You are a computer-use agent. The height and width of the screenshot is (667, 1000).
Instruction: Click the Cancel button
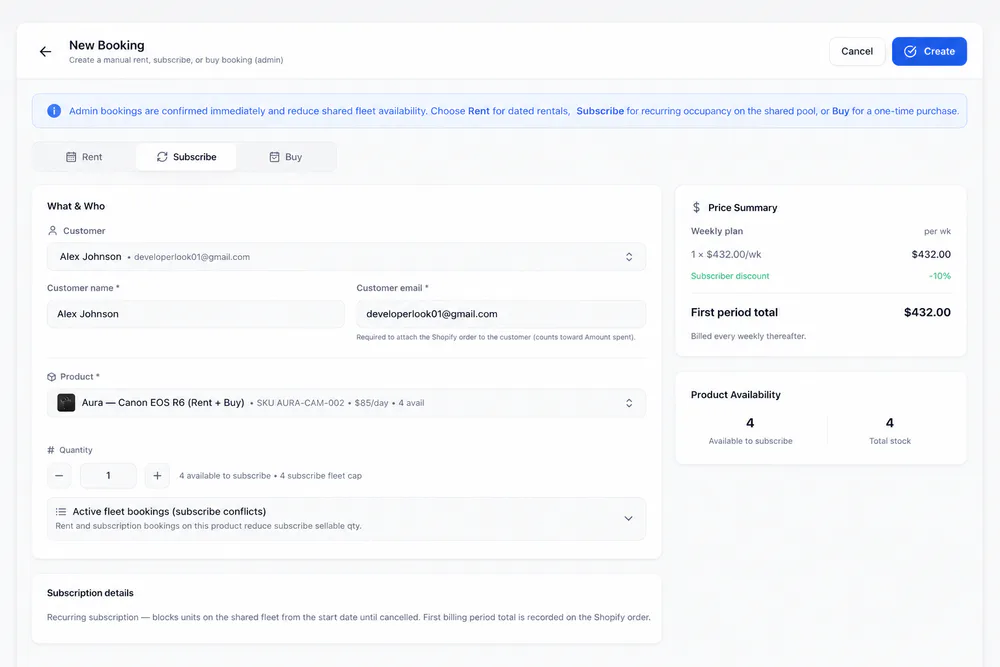(857, 52)
